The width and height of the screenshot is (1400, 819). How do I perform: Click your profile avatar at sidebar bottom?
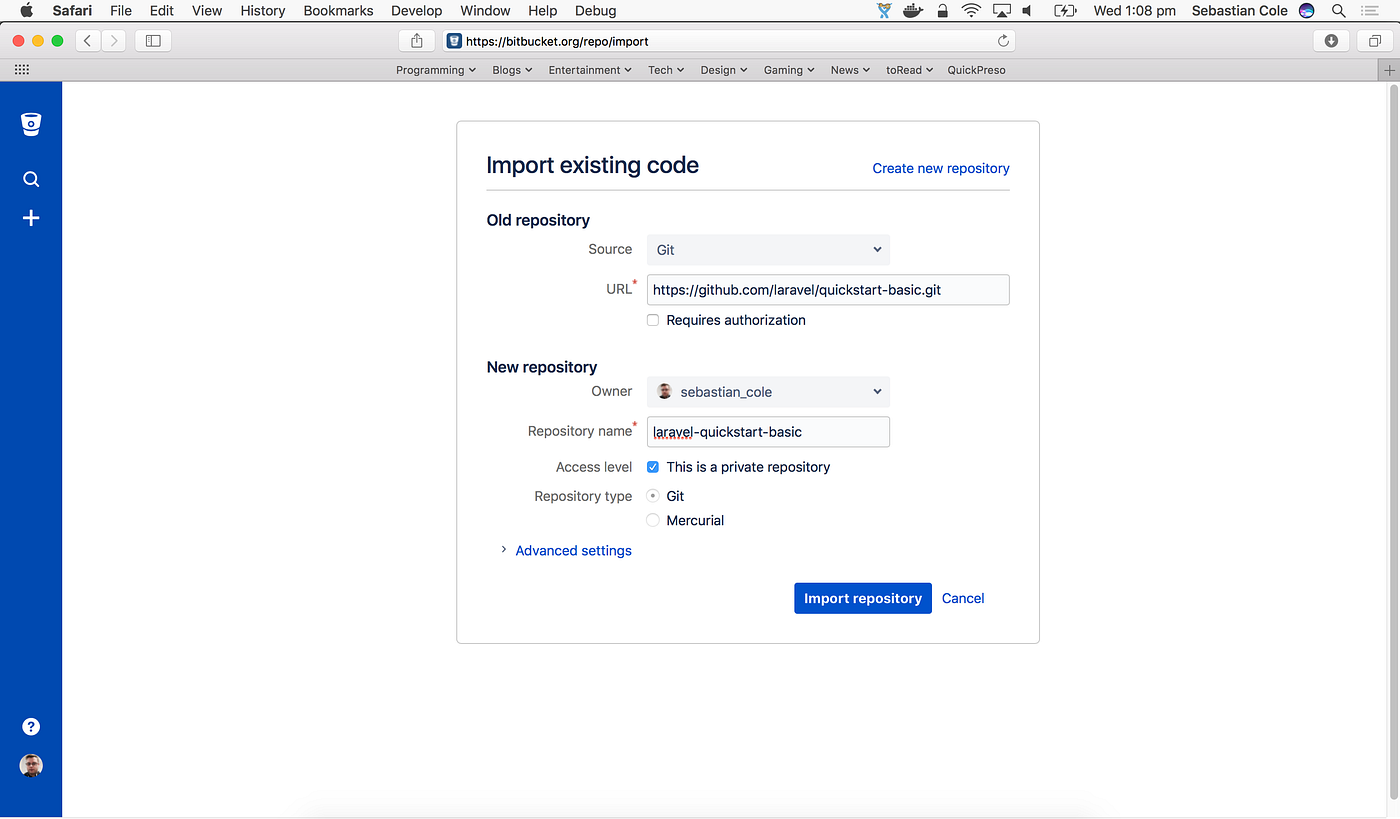click(x=31, y=765)
